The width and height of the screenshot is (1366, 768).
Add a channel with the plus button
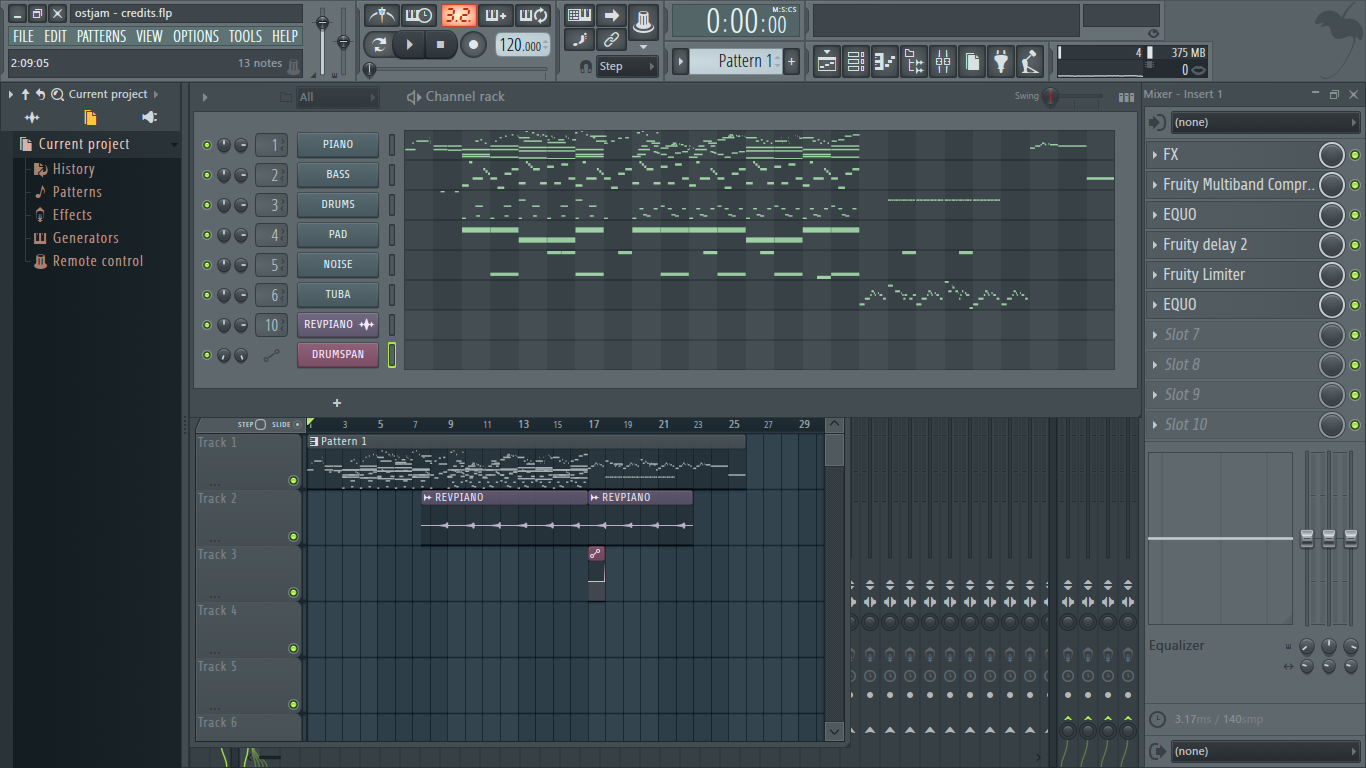click(x=337, y=404)
